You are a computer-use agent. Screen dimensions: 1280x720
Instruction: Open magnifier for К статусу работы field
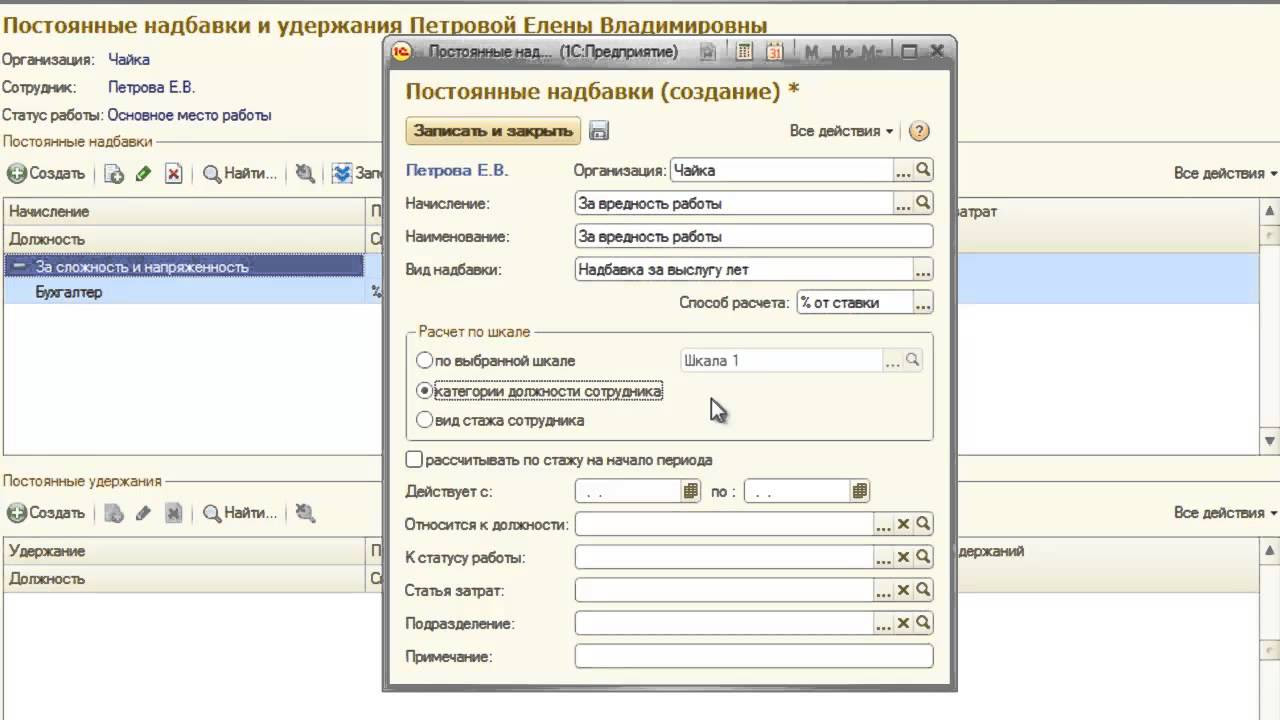click(924, 557)
